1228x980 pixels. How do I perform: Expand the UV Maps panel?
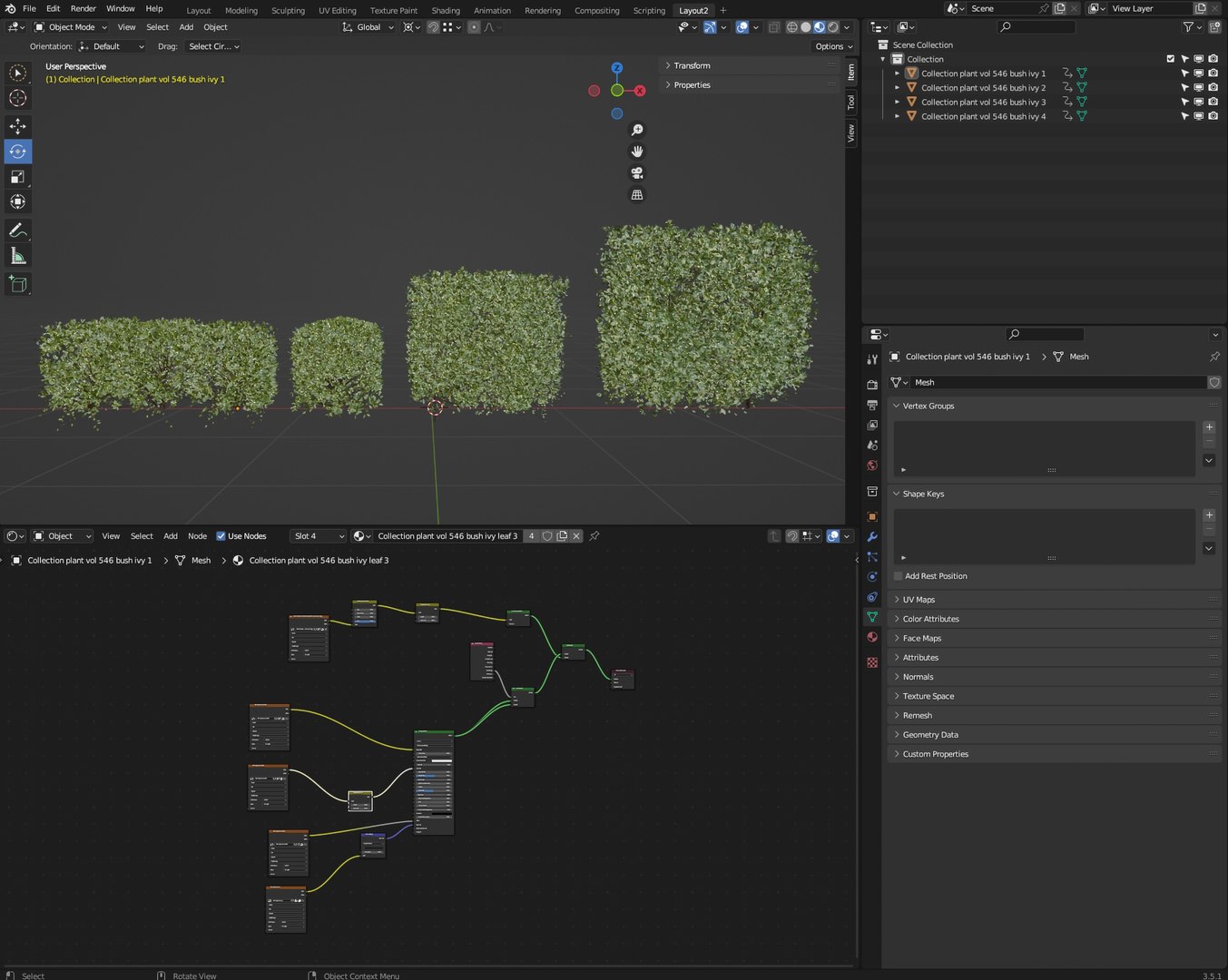tap(1053, 600)
